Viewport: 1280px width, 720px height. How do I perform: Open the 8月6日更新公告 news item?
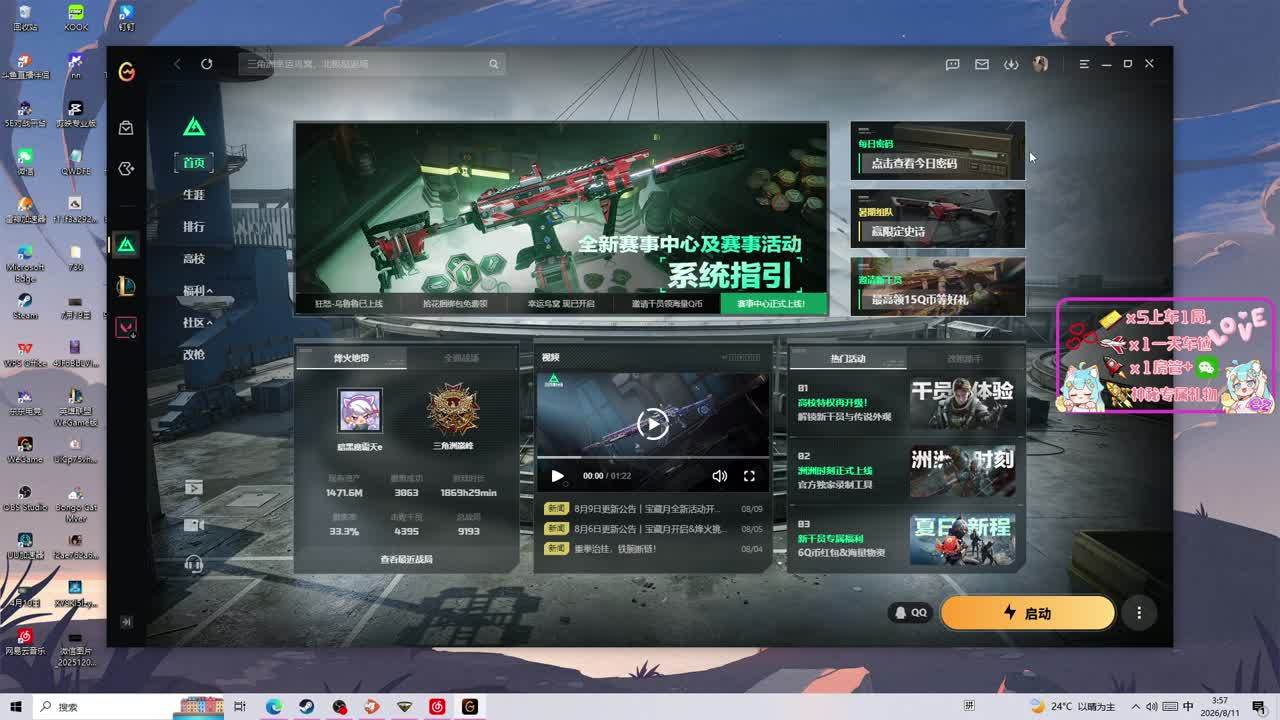(653, 529)
